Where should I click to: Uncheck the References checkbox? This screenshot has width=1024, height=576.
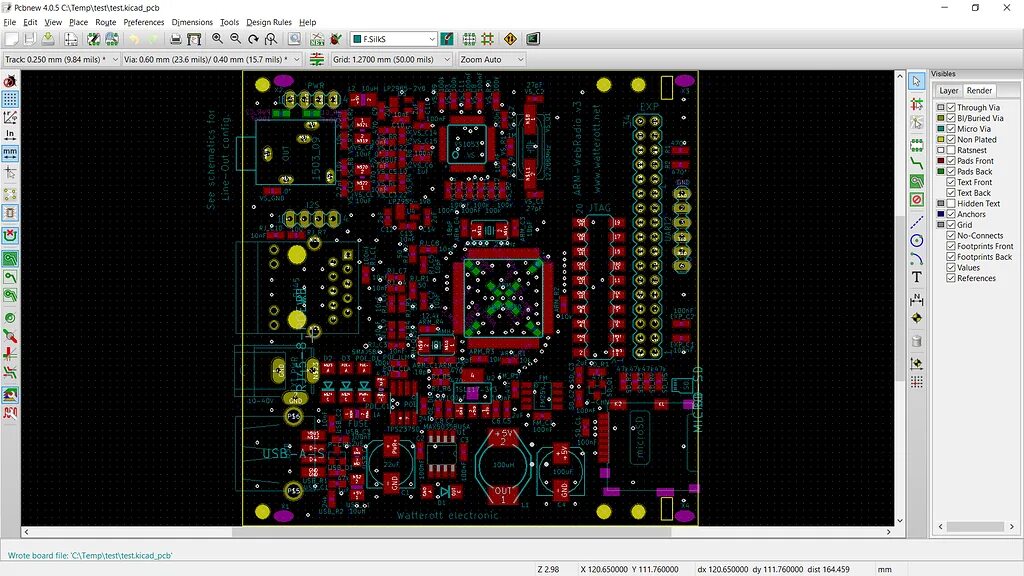[951, 278]
